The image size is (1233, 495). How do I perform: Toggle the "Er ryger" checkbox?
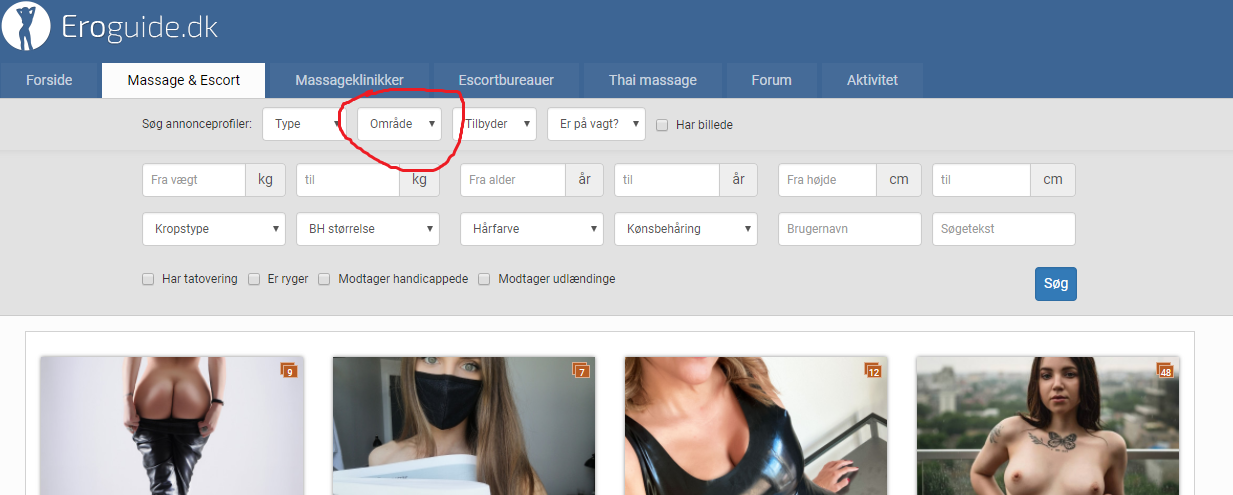254,280
